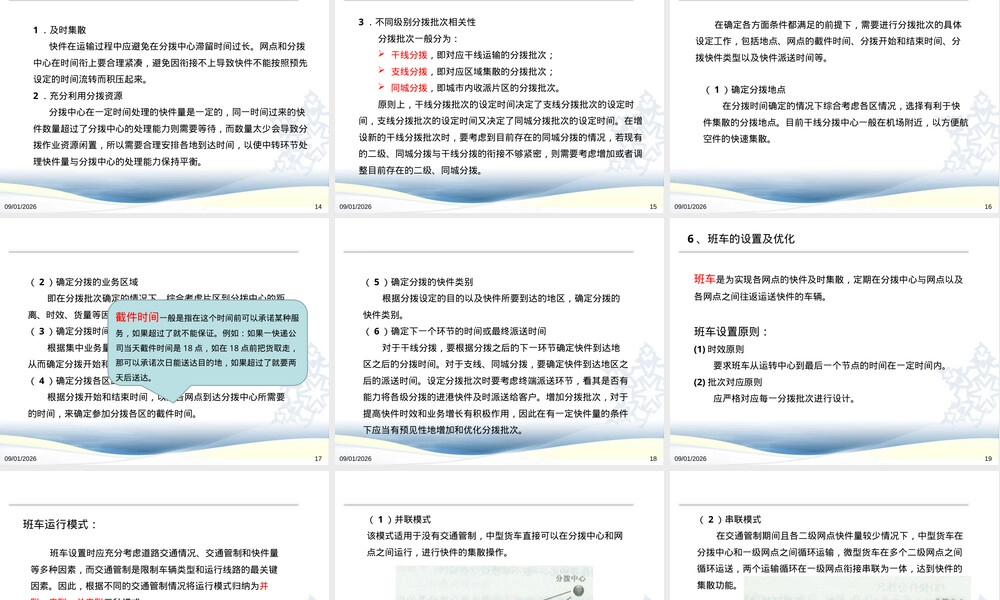Select slide 19 thumbnail titled 班车的设置及优化
Viewport: 1000px width, 600px height.
pyautogui.click(x=834, y=341)
